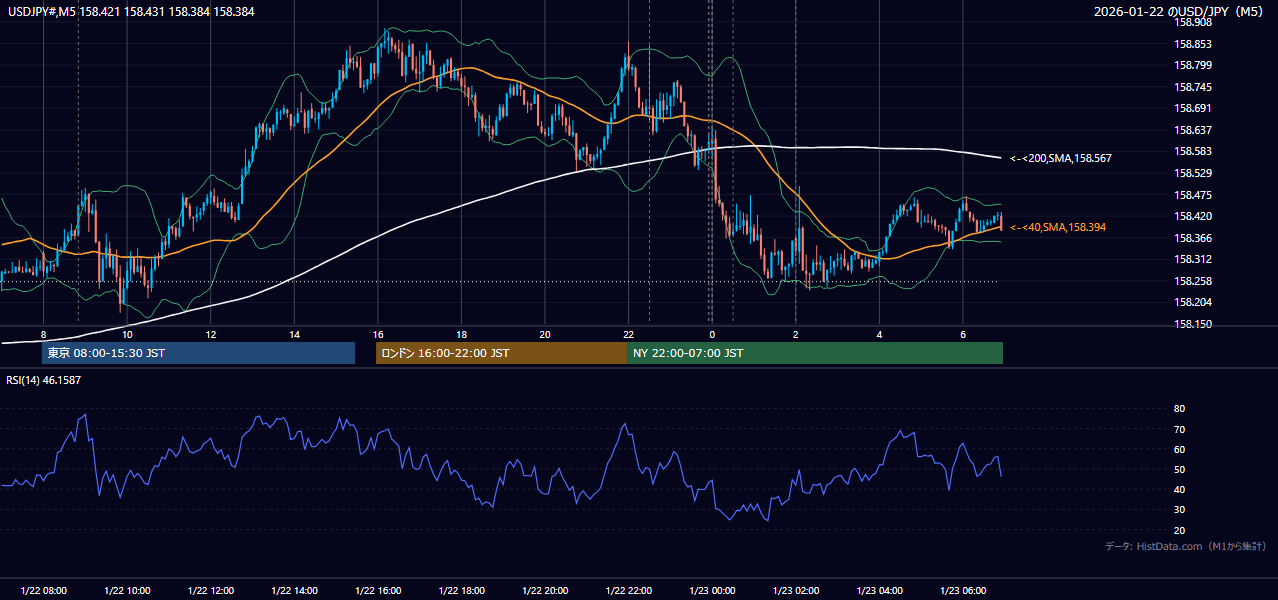This screenshot has width=1278, height=600.
Task: Click bottom time label 1/22 18:00
Action: 462,591
